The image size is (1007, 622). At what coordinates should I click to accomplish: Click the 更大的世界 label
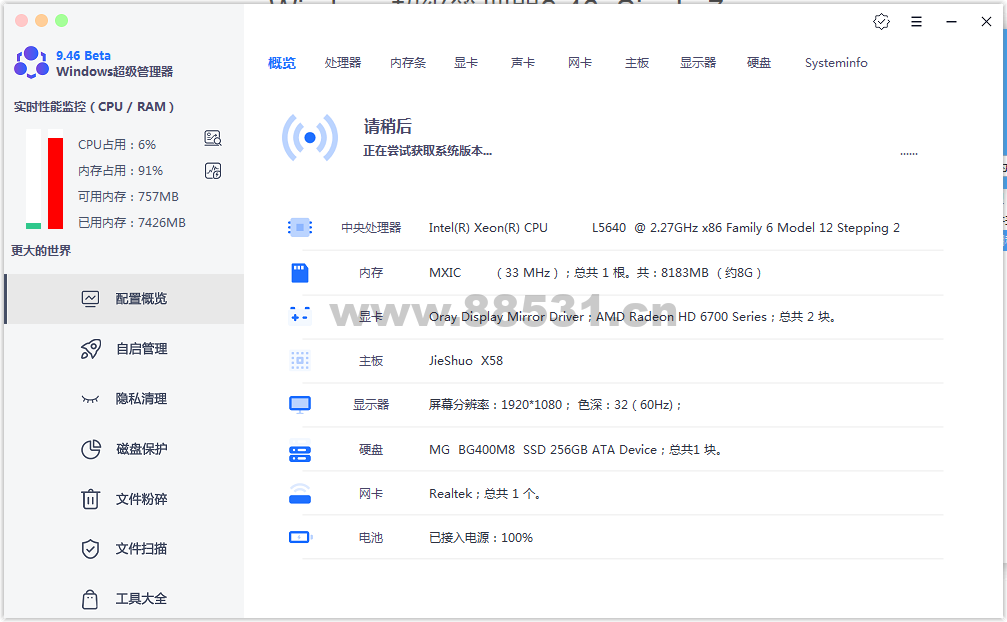[41, 250]
